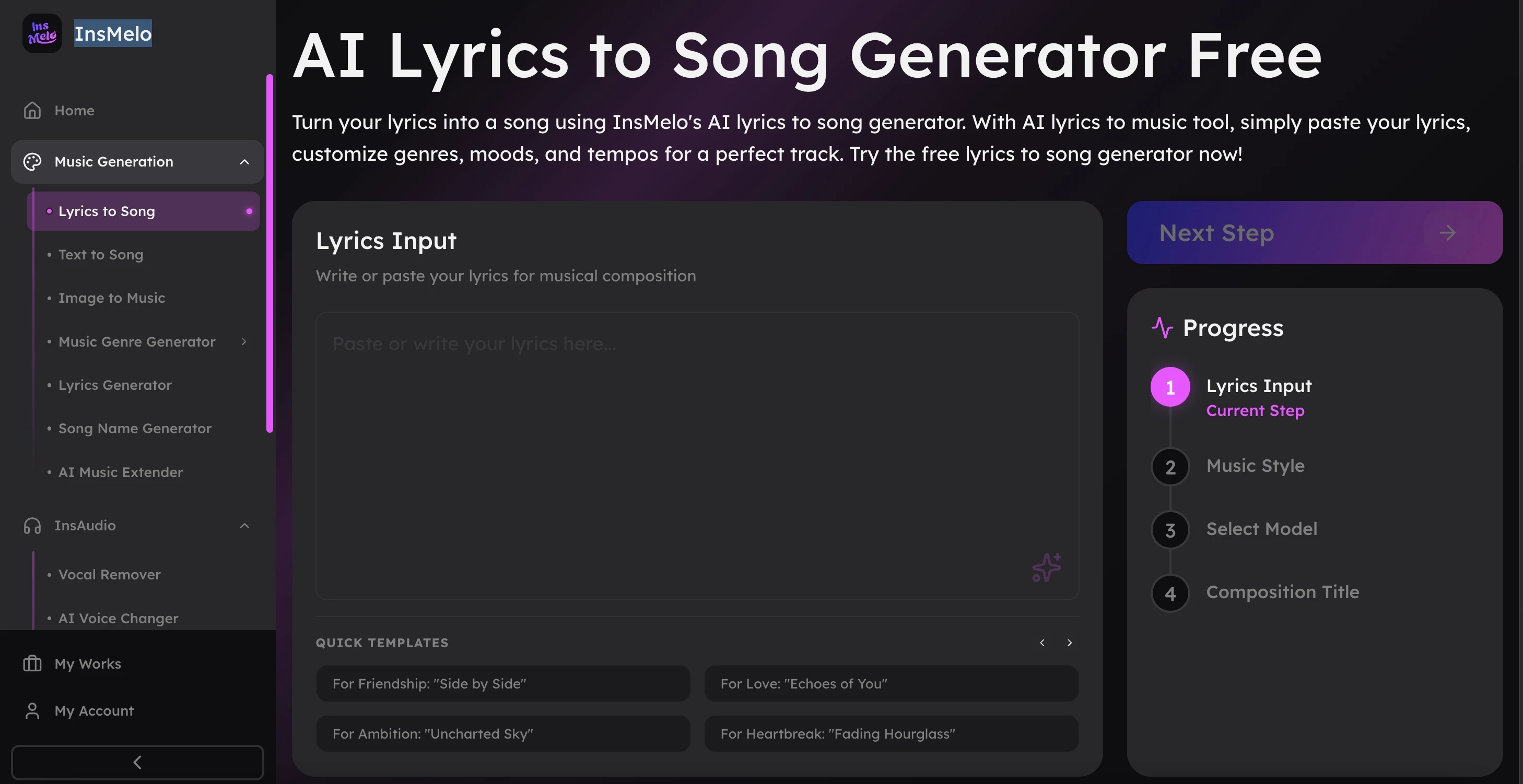Collapse the InsAudio section chevron

tap(244, 526)
